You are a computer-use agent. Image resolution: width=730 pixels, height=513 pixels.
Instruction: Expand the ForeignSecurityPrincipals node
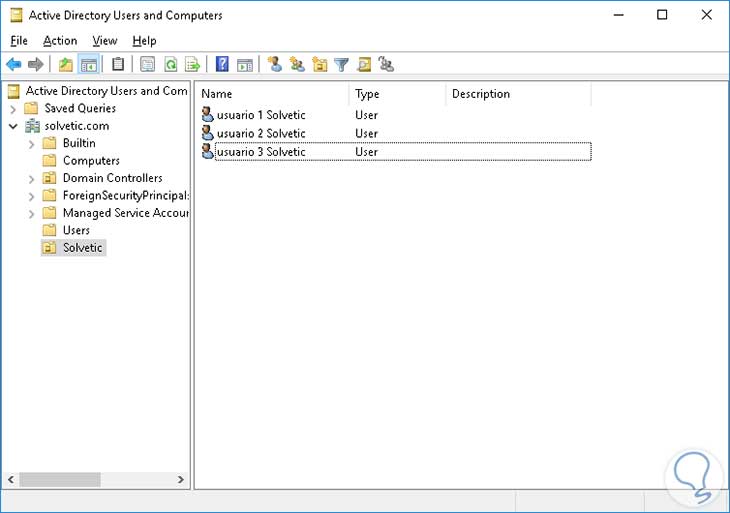31,196
